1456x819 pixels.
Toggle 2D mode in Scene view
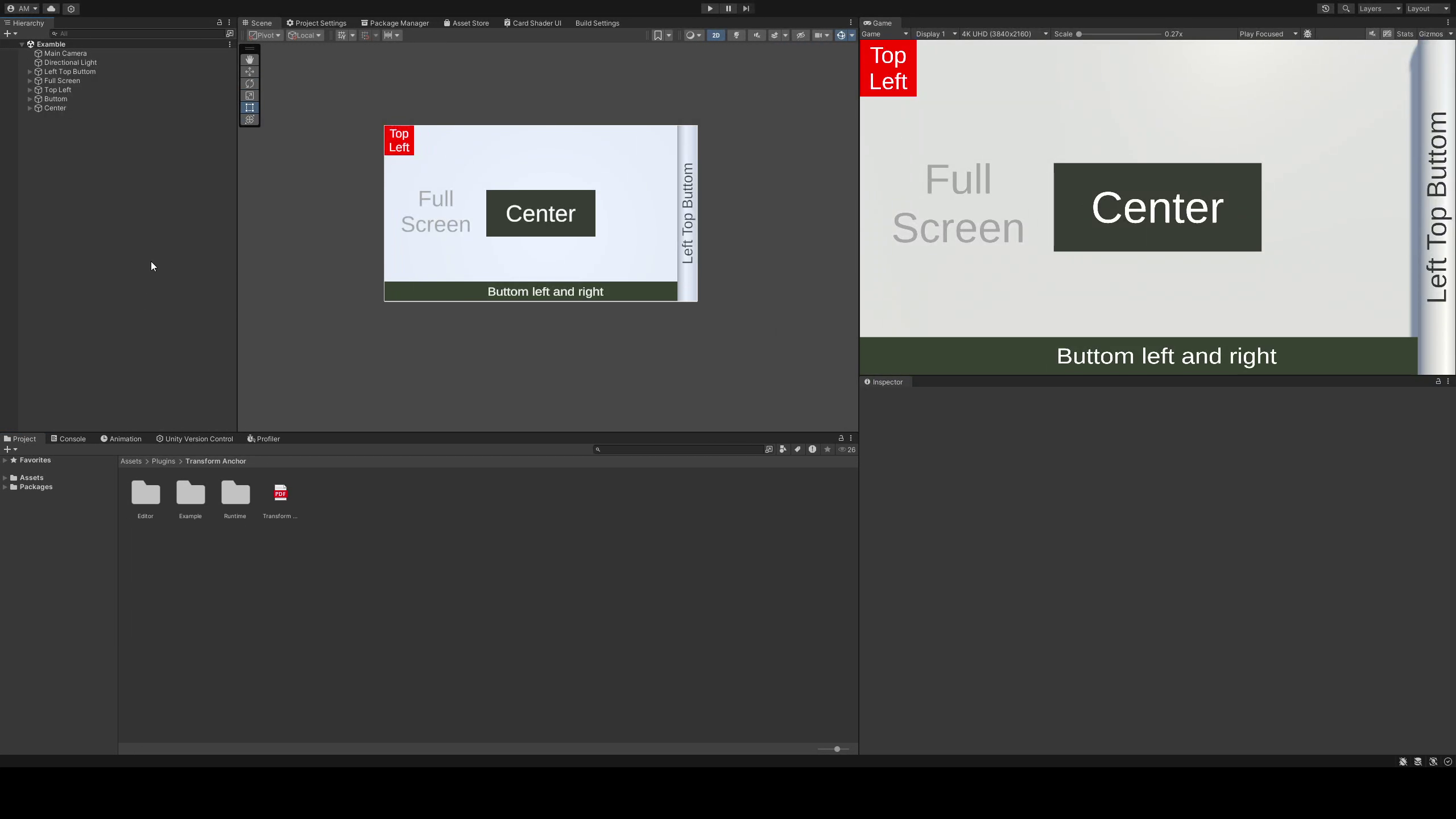[x=716, y=35]
